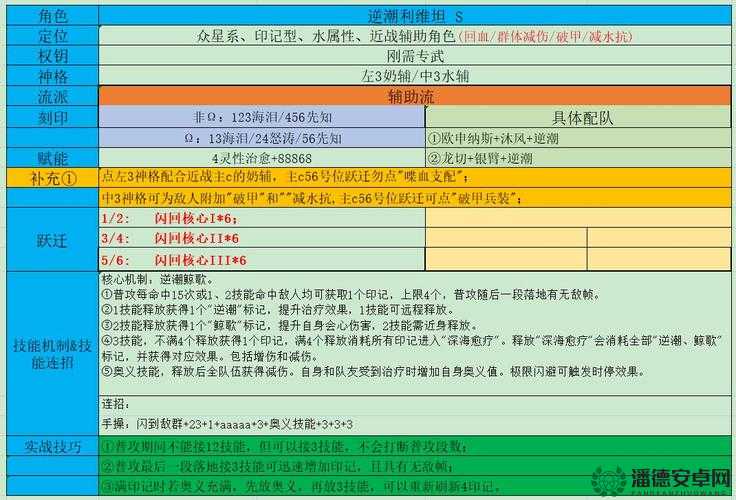The width and height of the screenshot is (736, 500).
Task: Select the '4灵性治愈+88868' cell
Action: 262,158
